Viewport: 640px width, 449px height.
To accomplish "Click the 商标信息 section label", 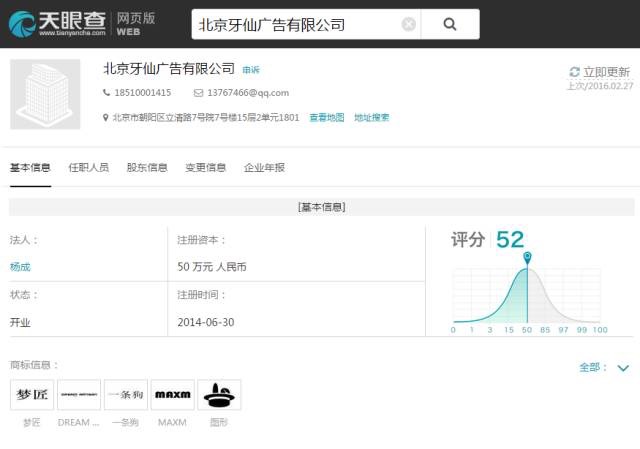I will pyautogui.click(x=34, y=365).
